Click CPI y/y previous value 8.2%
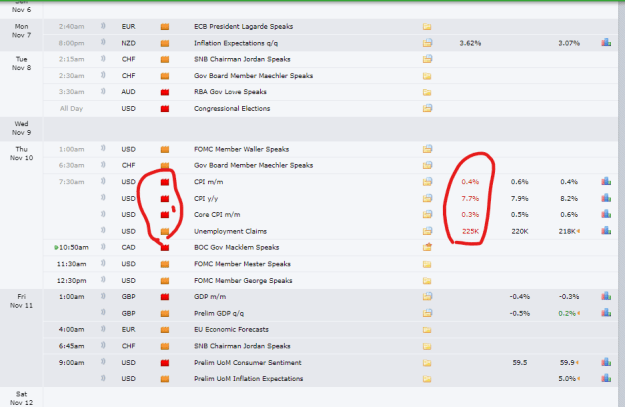Image resolution: width=625 pixels, height=407 pixels. coord(569,198)
